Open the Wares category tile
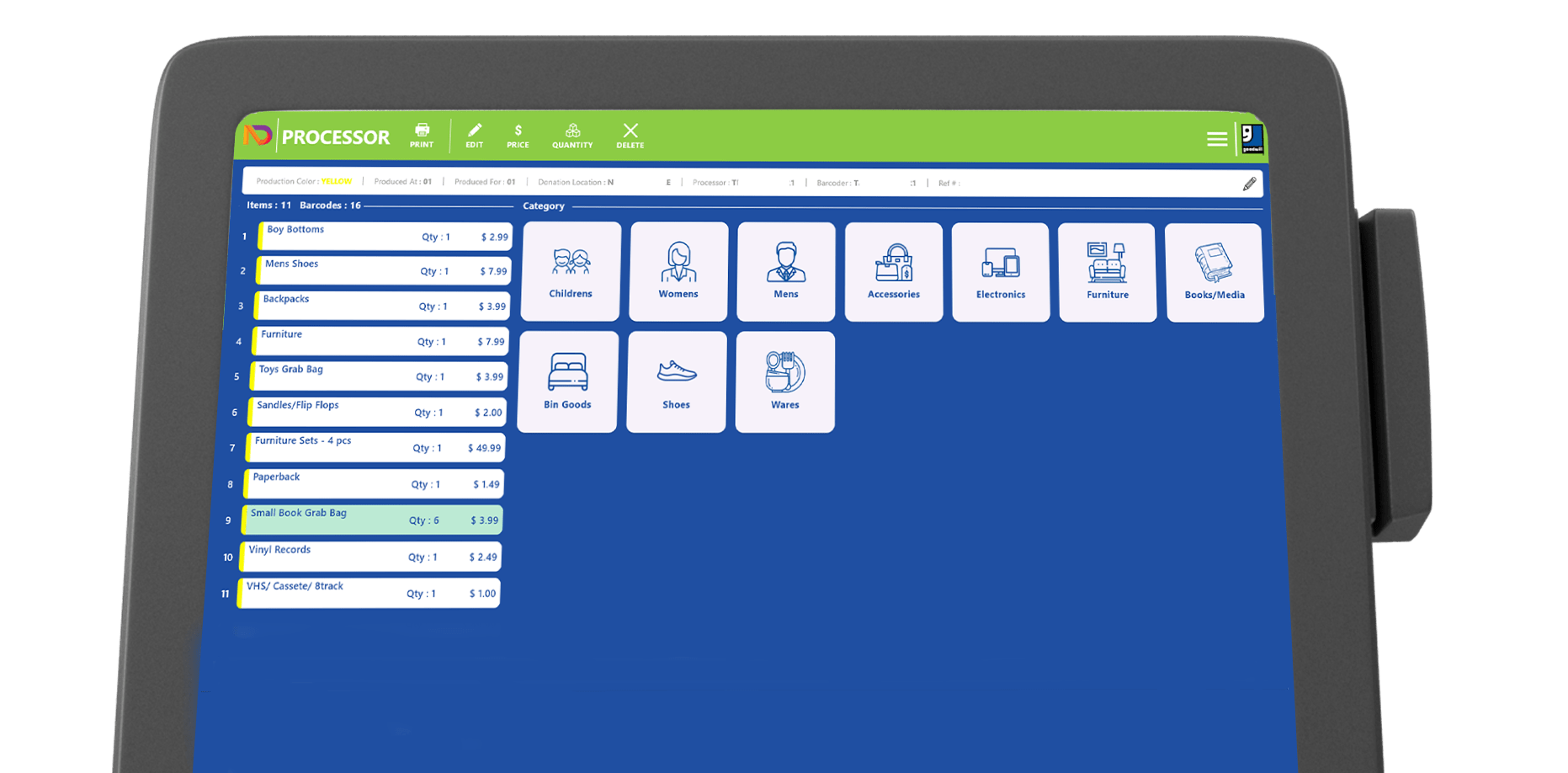This screenshot has height=773, width=1568. pos(785,382)
